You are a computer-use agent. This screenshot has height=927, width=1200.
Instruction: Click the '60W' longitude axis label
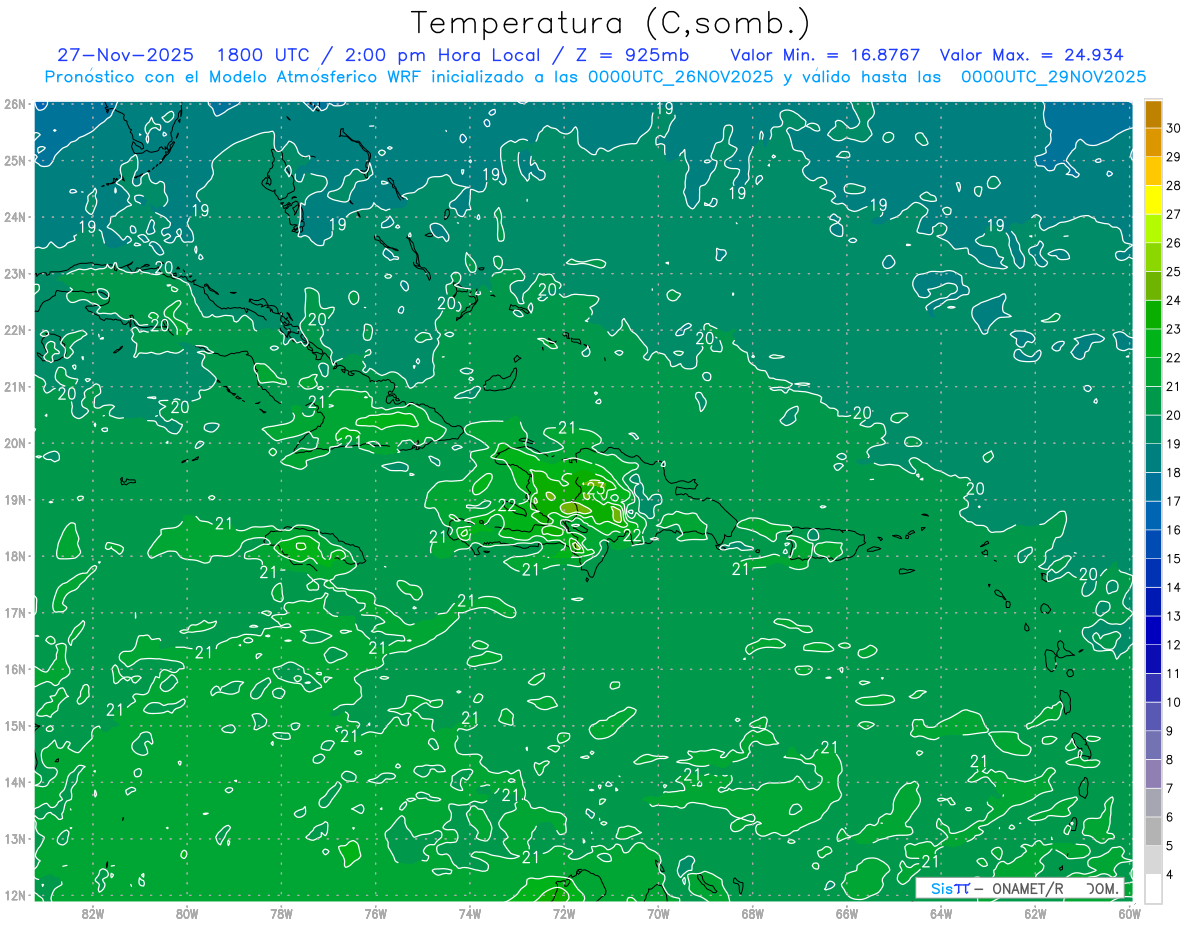1130,913
